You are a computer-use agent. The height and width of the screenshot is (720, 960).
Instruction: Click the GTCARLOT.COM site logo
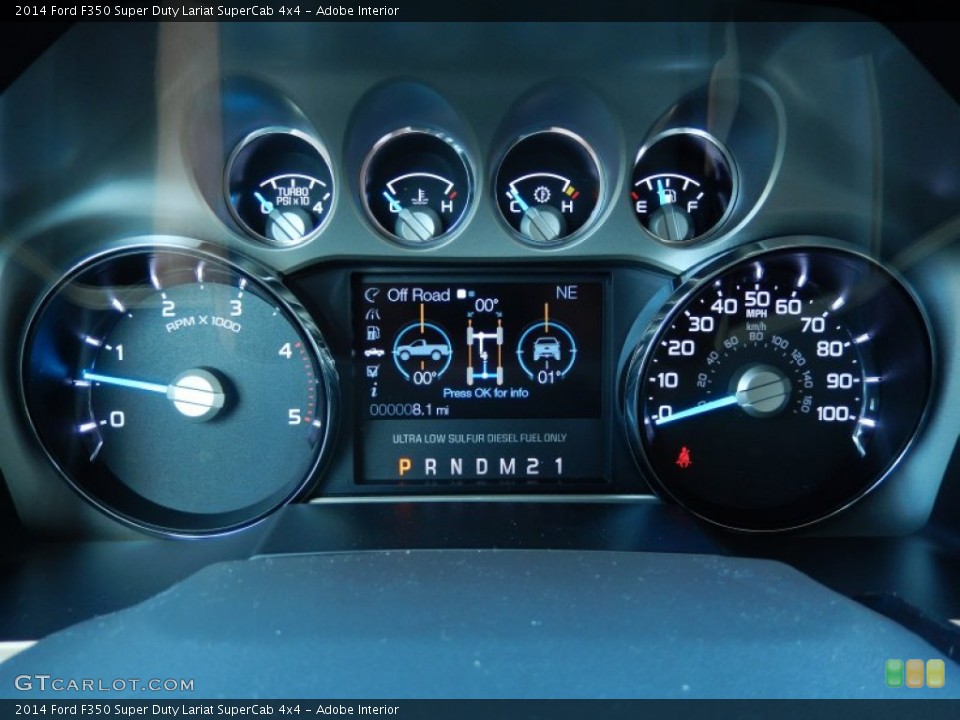[x=104, y=683]
